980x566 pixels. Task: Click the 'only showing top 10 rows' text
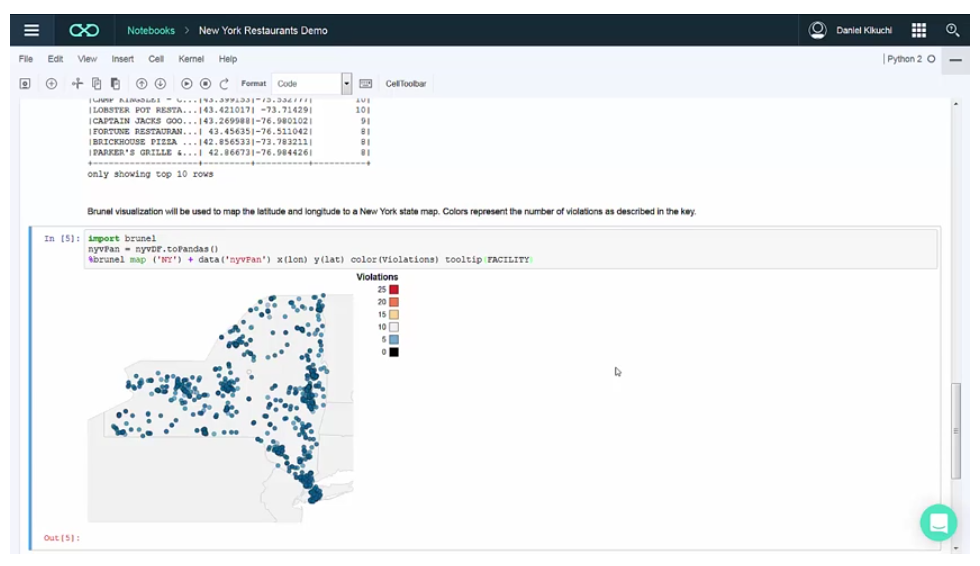click(x=150, y=174)
